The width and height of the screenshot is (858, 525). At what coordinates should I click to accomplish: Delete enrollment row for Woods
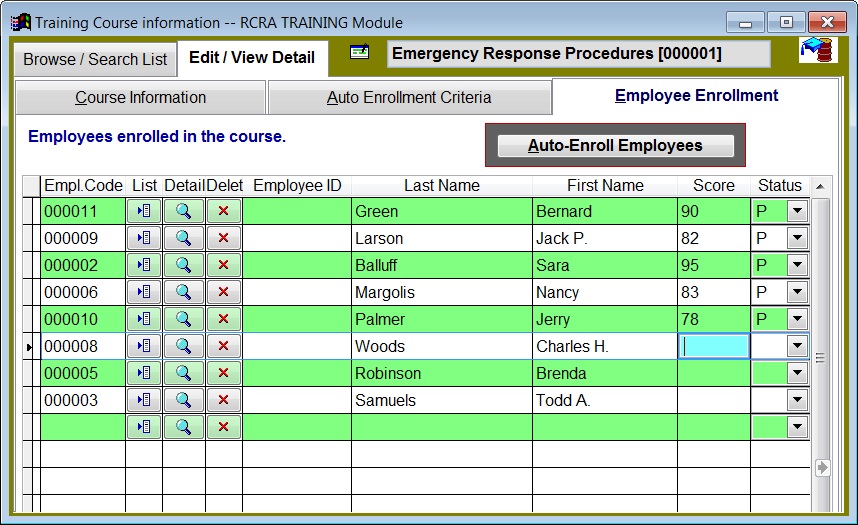click(224, 346)
